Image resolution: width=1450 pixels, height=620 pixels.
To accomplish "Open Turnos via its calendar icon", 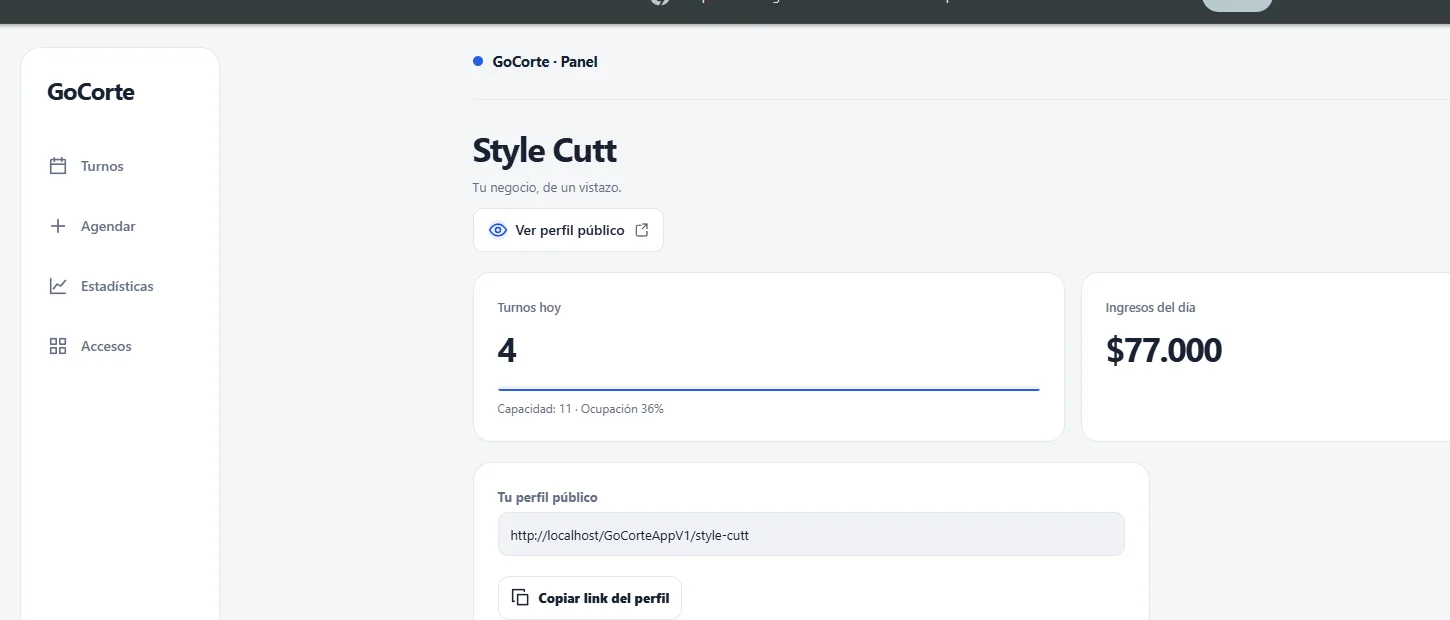I will pyautogui.click(x=58, y=166).
